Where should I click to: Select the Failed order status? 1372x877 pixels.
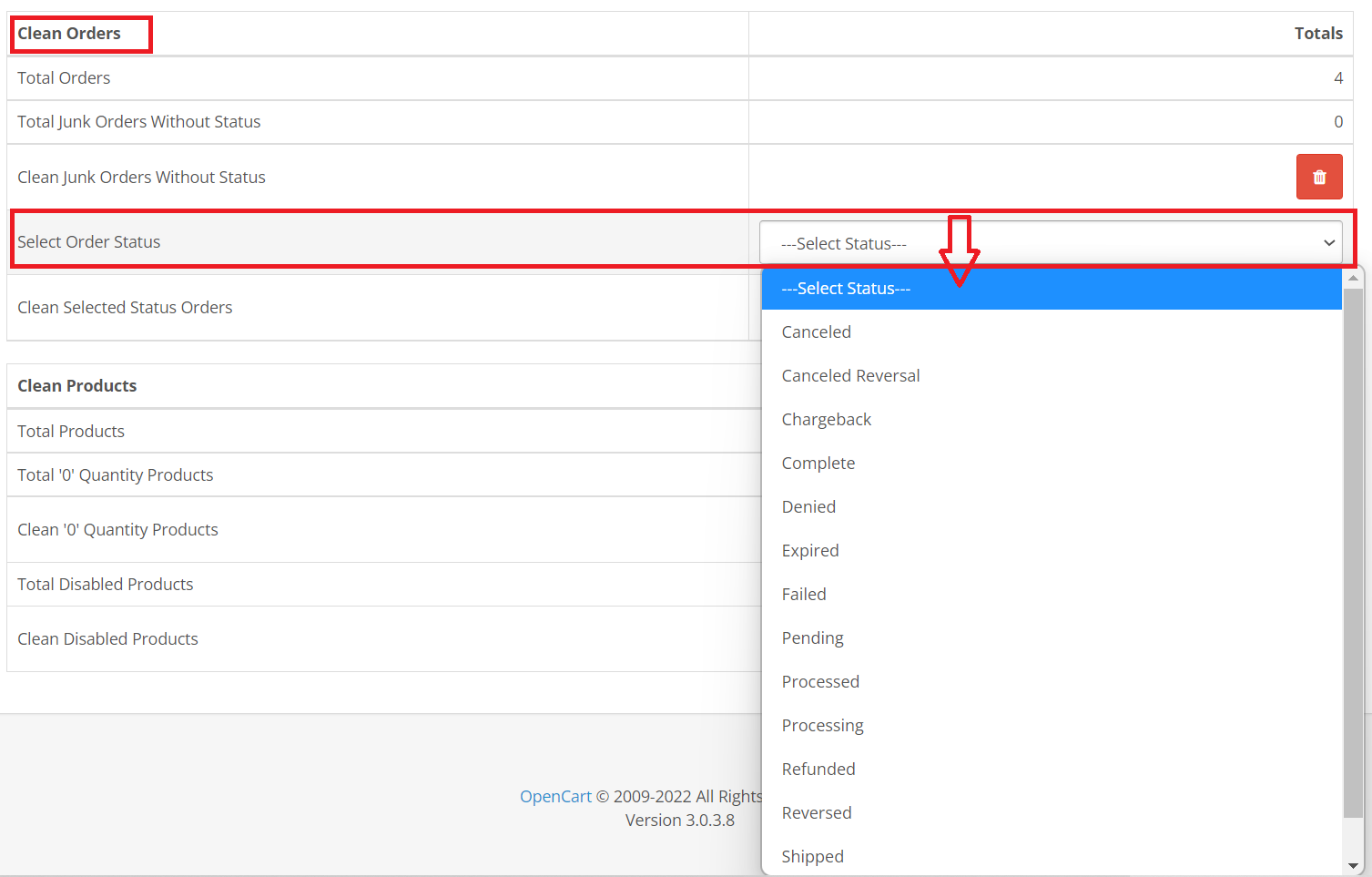(x=804, y=595)
